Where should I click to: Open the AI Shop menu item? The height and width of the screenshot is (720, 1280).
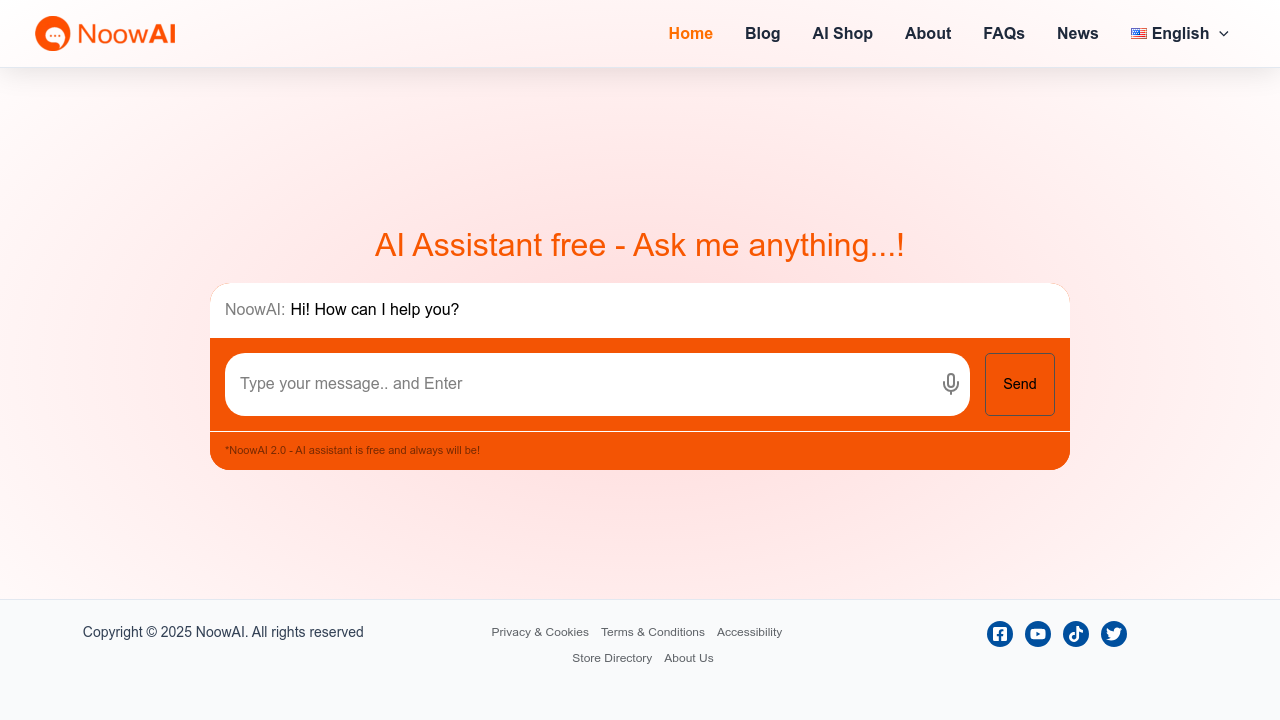pyautogui.click(x=842, y=33)
